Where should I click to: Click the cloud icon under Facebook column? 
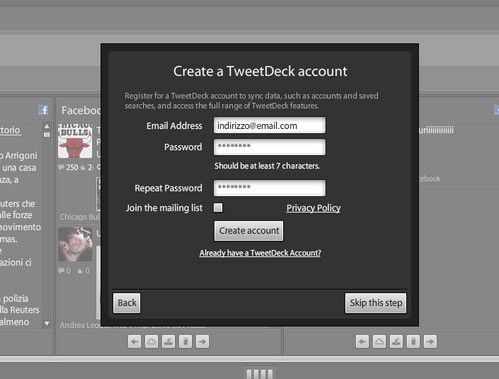(x=152, y=341)
